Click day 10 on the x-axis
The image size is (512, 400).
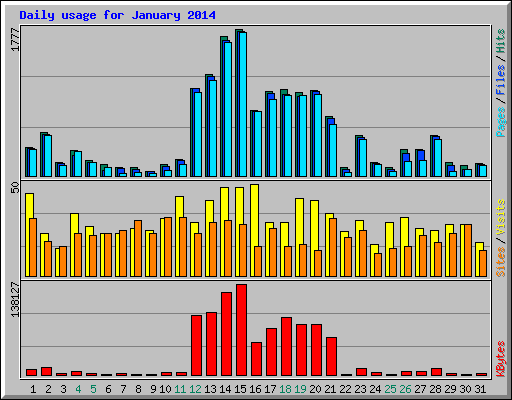[x=165, y=389]
